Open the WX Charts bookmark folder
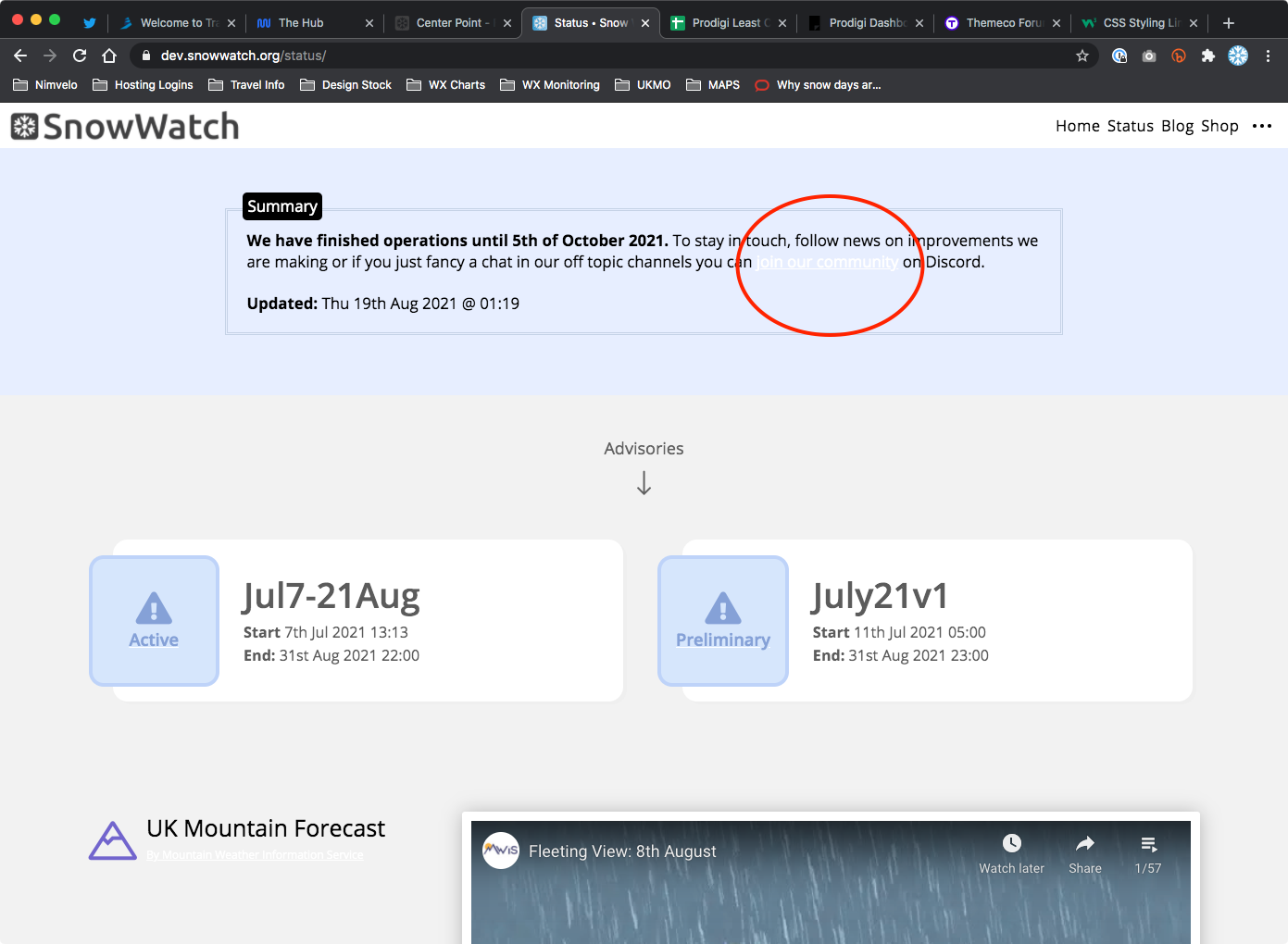 pyautogui.click(x=446, y=85)
